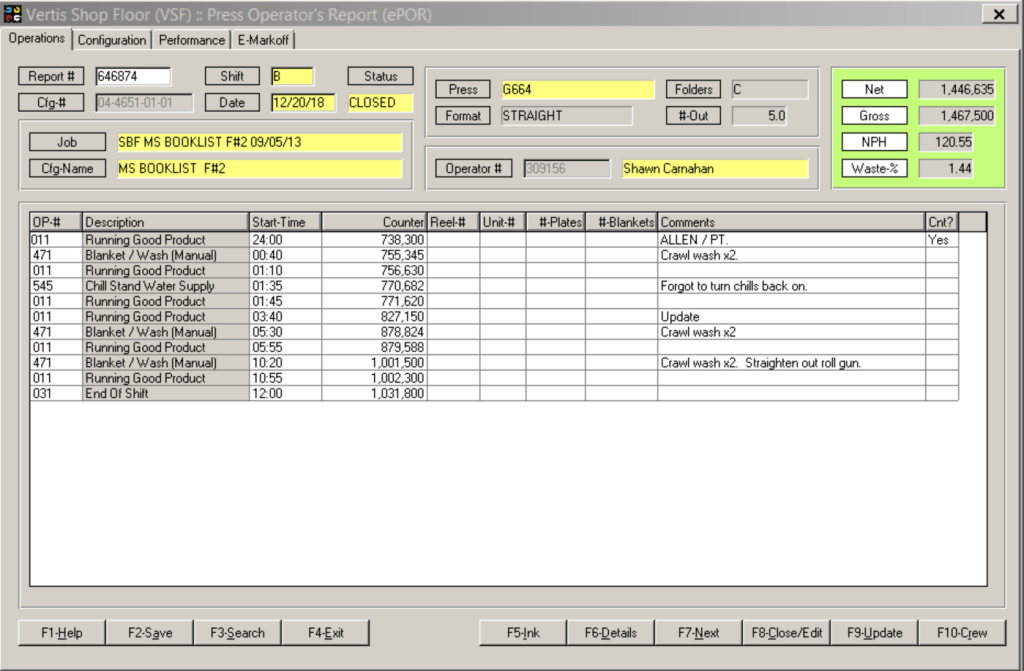Go to next report with F7-Next

[x=698, y=633]
